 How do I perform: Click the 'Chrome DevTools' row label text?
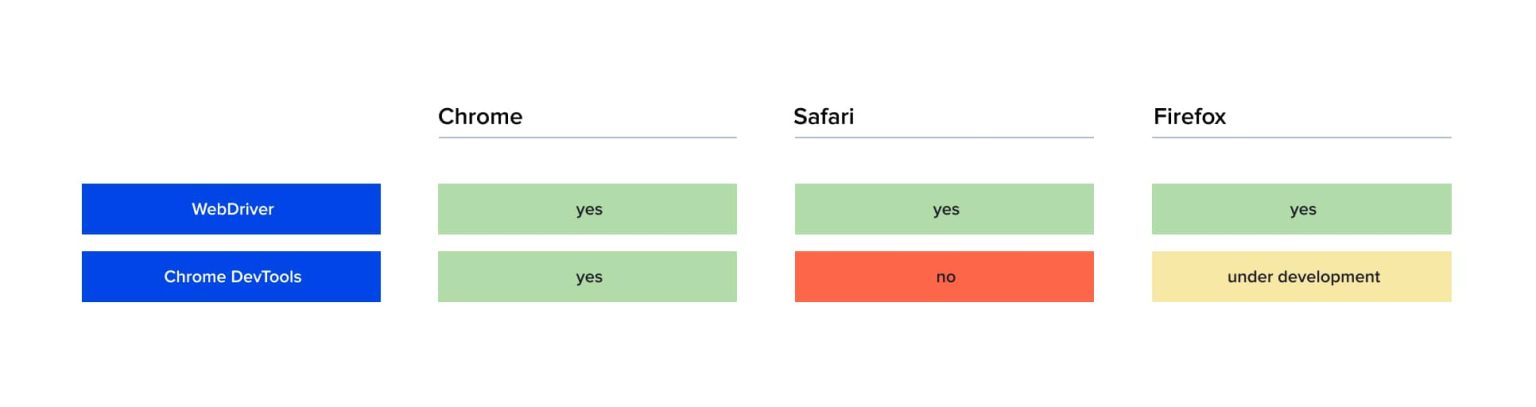(233, 277)
